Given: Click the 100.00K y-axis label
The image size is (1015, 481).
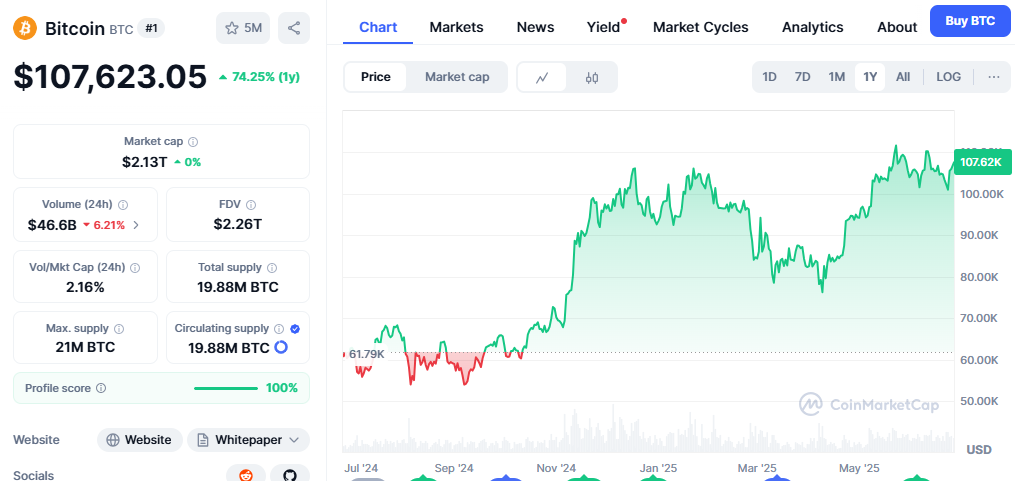Looking at the screenshot, I should click(984, 194).
